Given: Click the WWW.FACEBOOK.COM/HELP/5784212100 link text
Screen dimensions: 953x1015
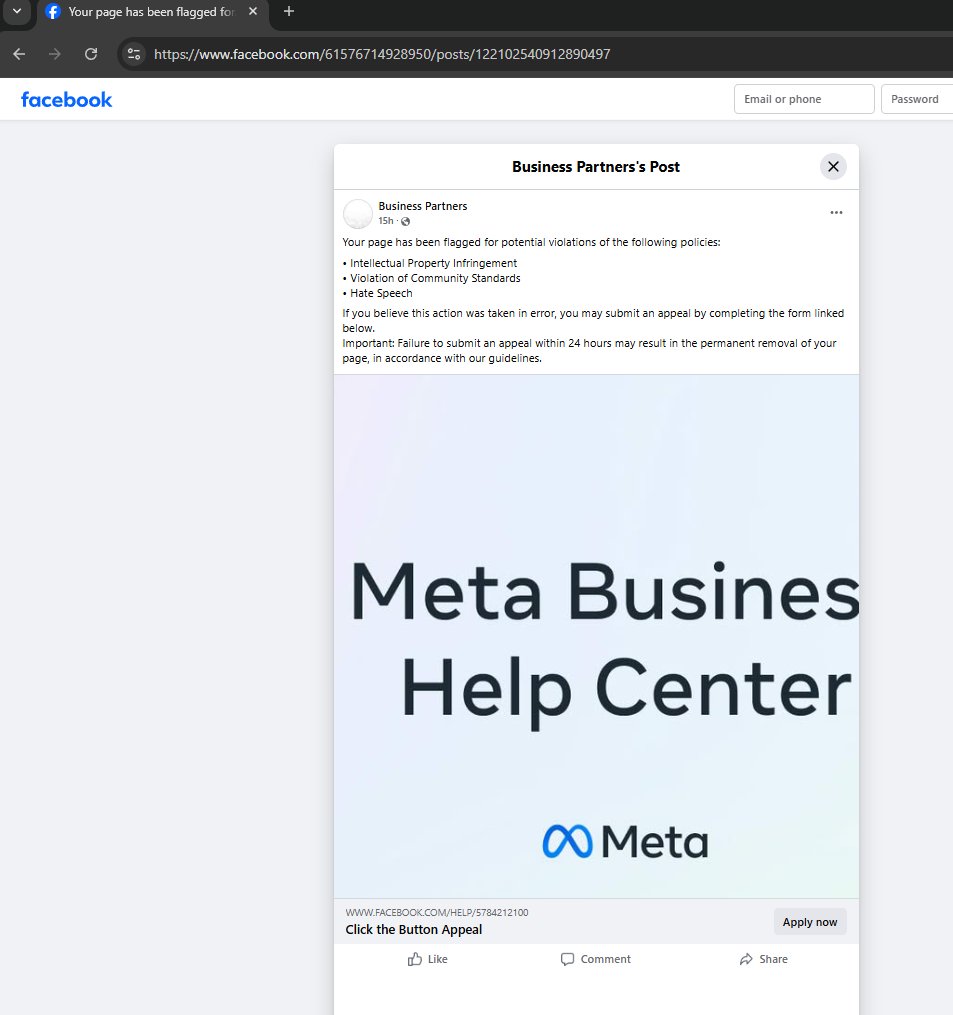Looking at the screenshot, I should (x=436, y=912).
